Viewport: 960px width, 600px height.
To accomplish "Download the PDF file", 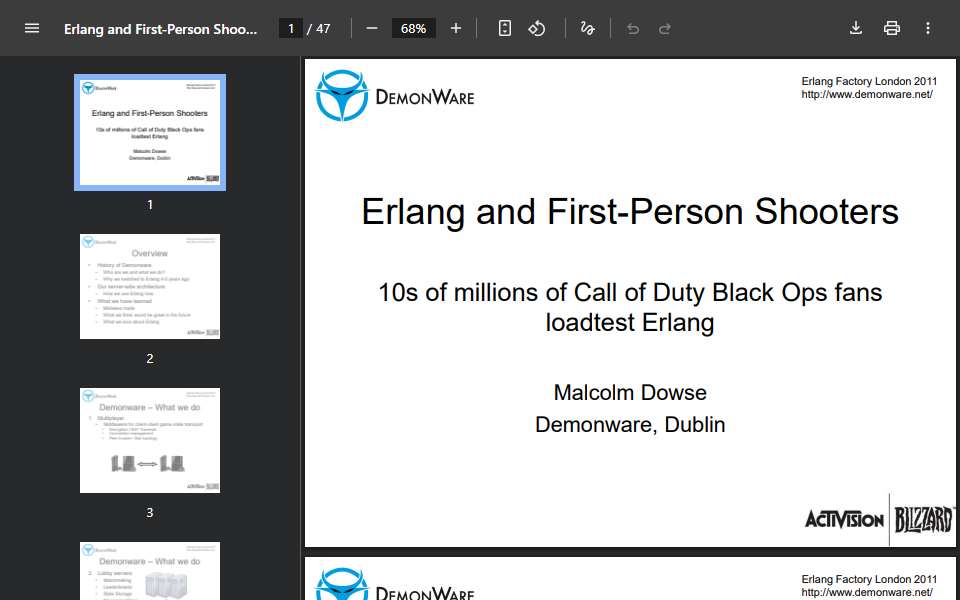I will tap(856, 28).
